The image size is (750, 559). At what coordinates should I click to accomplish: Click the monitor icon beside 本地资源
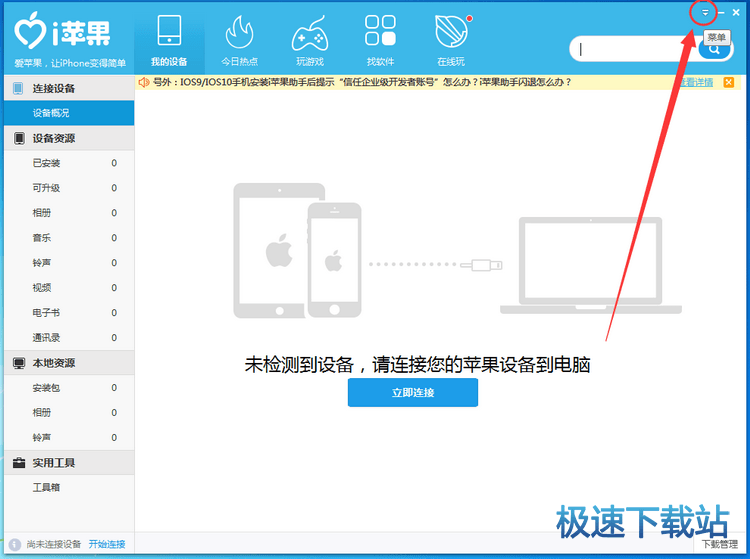pyautogui.click(x=19, y=363)
